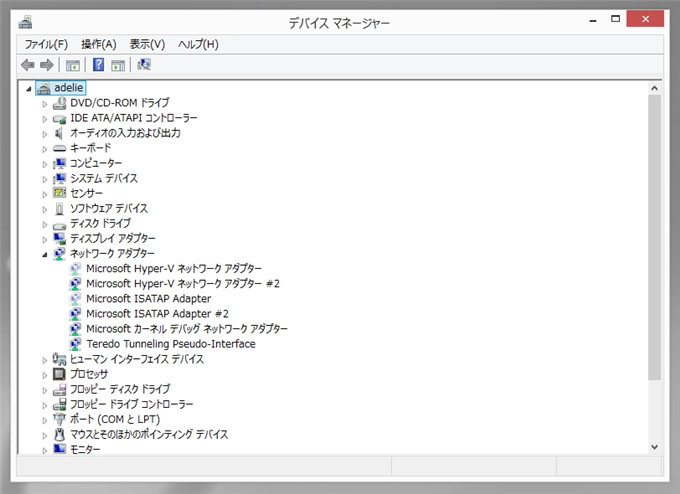Expand the プロセッサ category
This screenshot has width=680, height=494.
(44, 375)
